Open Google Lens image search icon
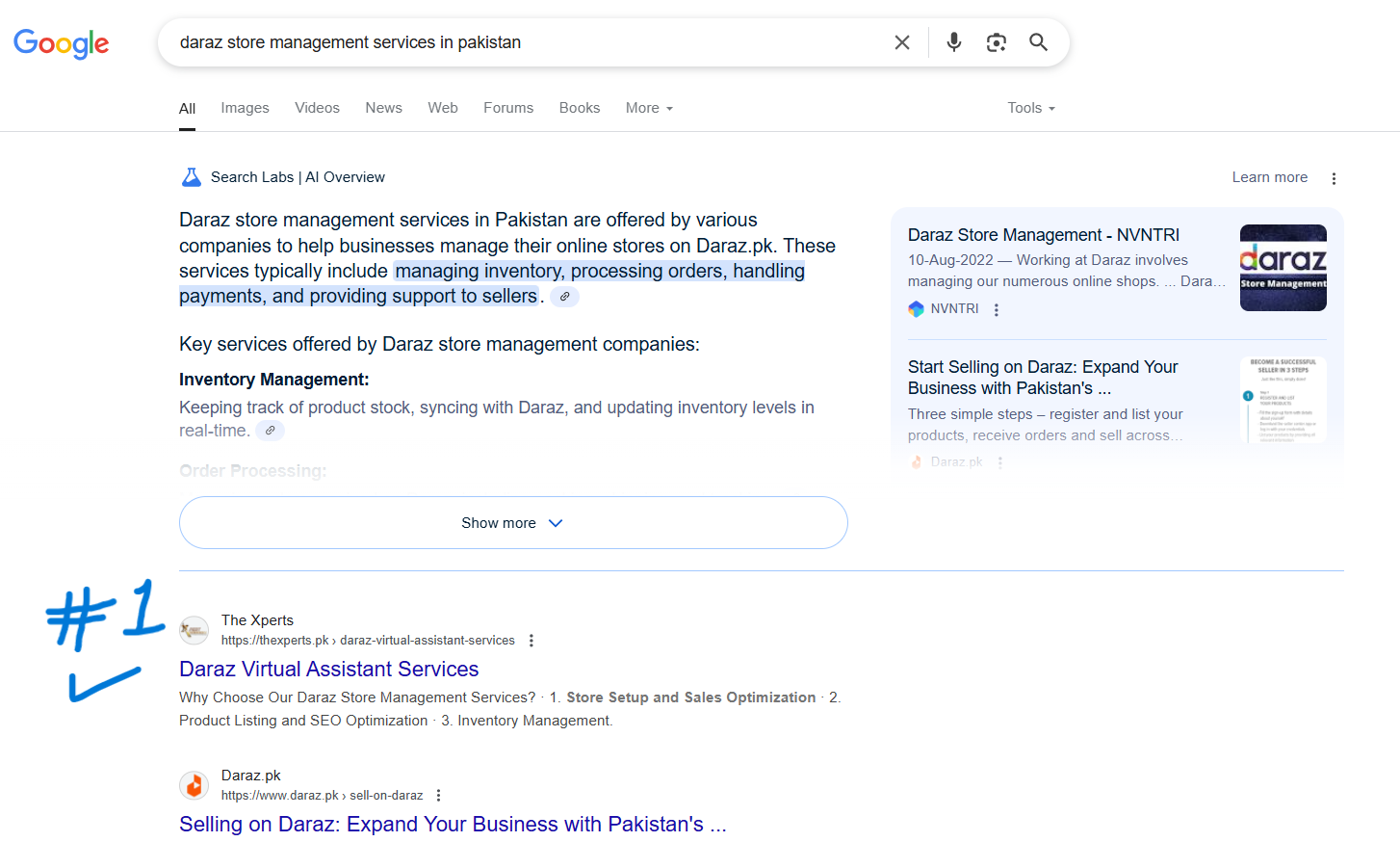 click(x=997, y=42)
